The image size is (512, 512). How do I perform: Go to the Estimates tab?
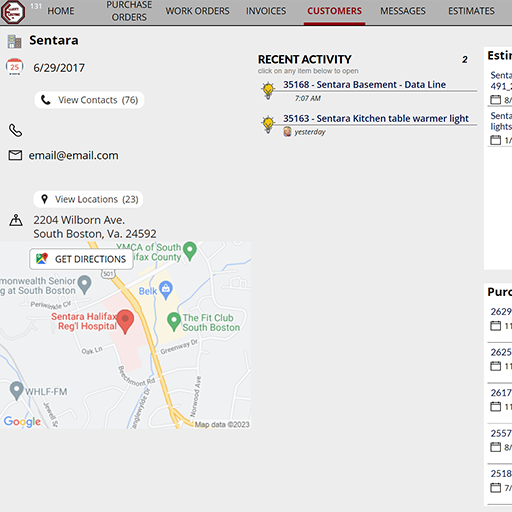(x=471, y=11)
